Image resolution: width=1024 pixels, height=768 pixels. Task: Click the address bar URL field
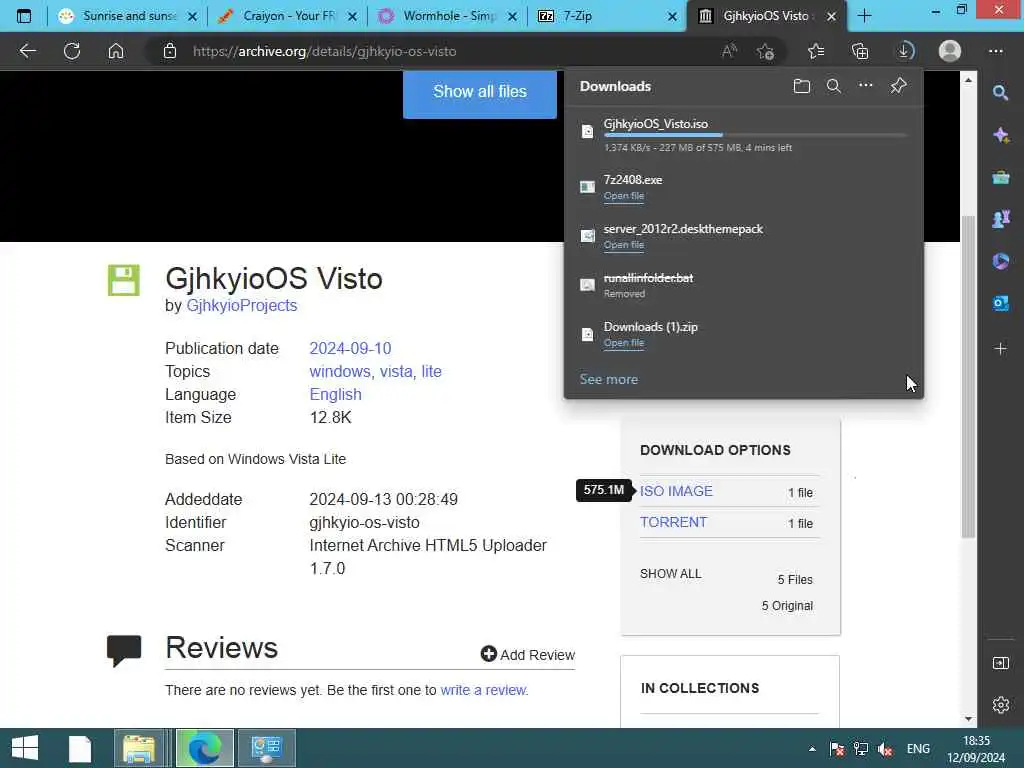pos(444,51)
